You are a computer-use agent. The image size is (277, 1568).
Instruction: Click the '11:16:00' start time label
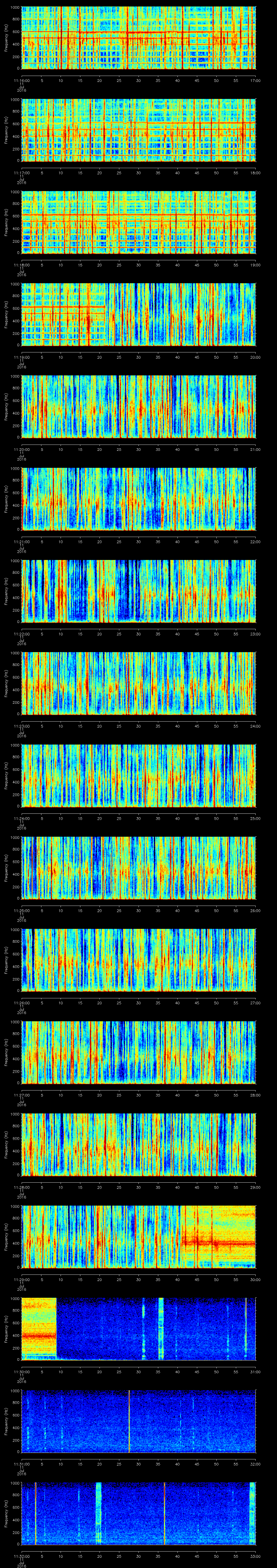coord(22,80)
